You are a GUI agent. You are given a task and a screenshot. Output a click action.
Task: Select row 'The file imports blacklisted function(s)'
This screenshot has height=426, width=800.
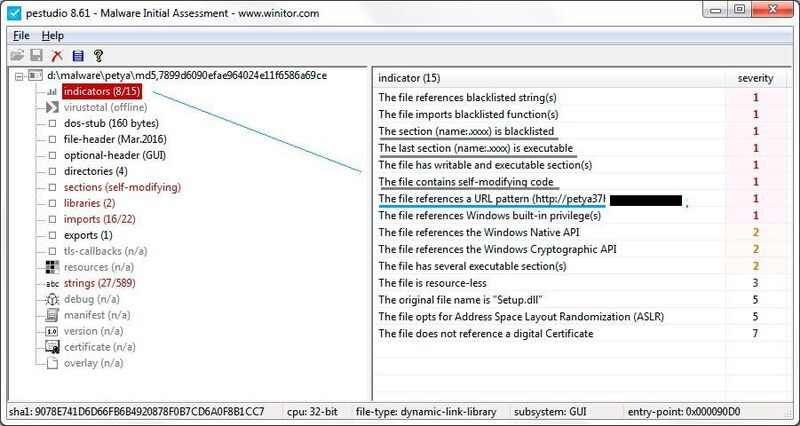(580, 114)
